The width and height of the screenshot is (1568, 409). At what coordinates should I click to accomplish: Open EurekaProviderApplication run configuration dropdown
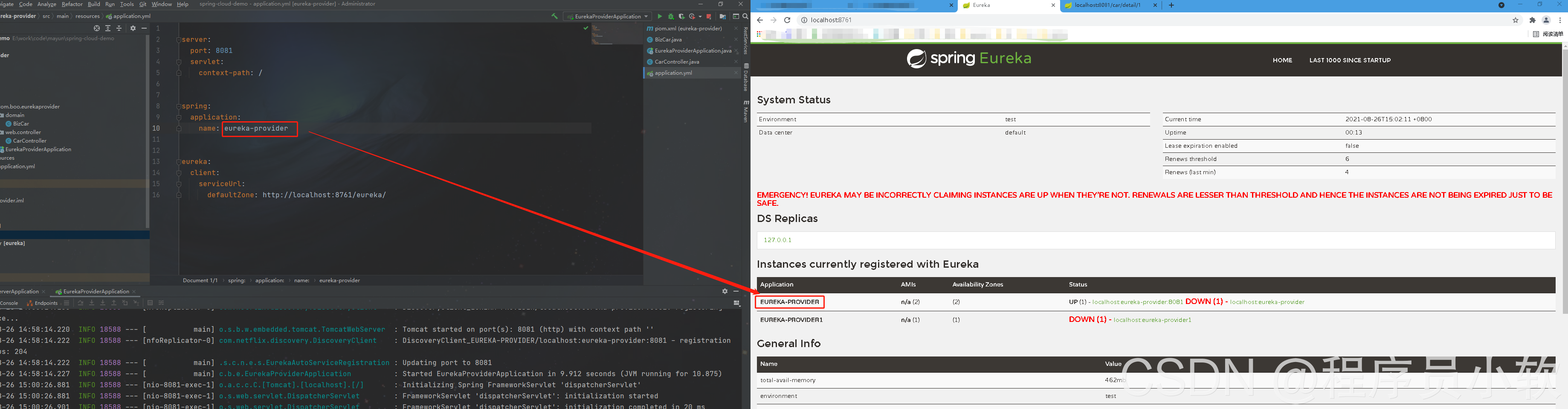click(x=607, y=17)
